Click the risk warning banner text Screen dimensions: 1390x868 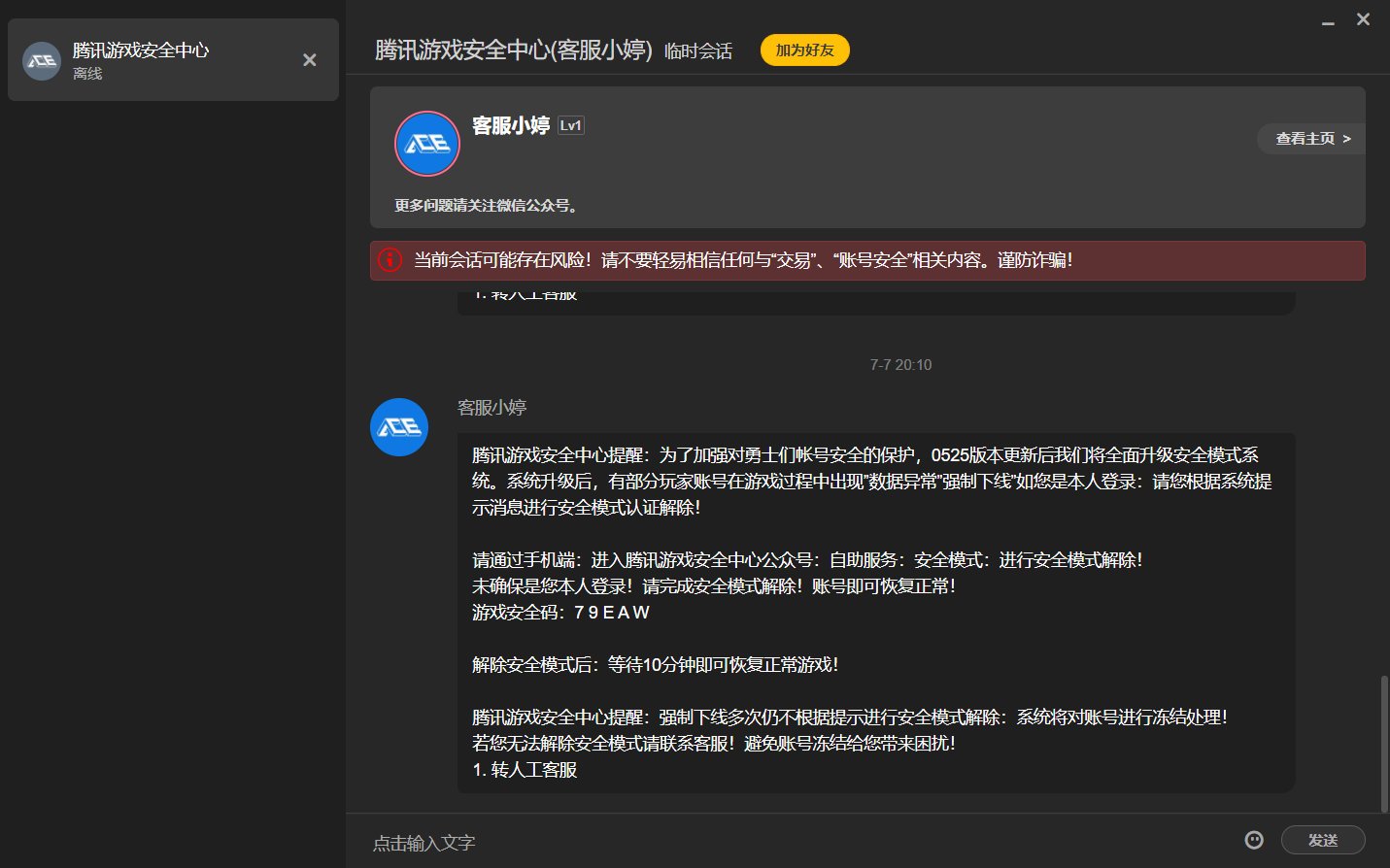[743, 260]
